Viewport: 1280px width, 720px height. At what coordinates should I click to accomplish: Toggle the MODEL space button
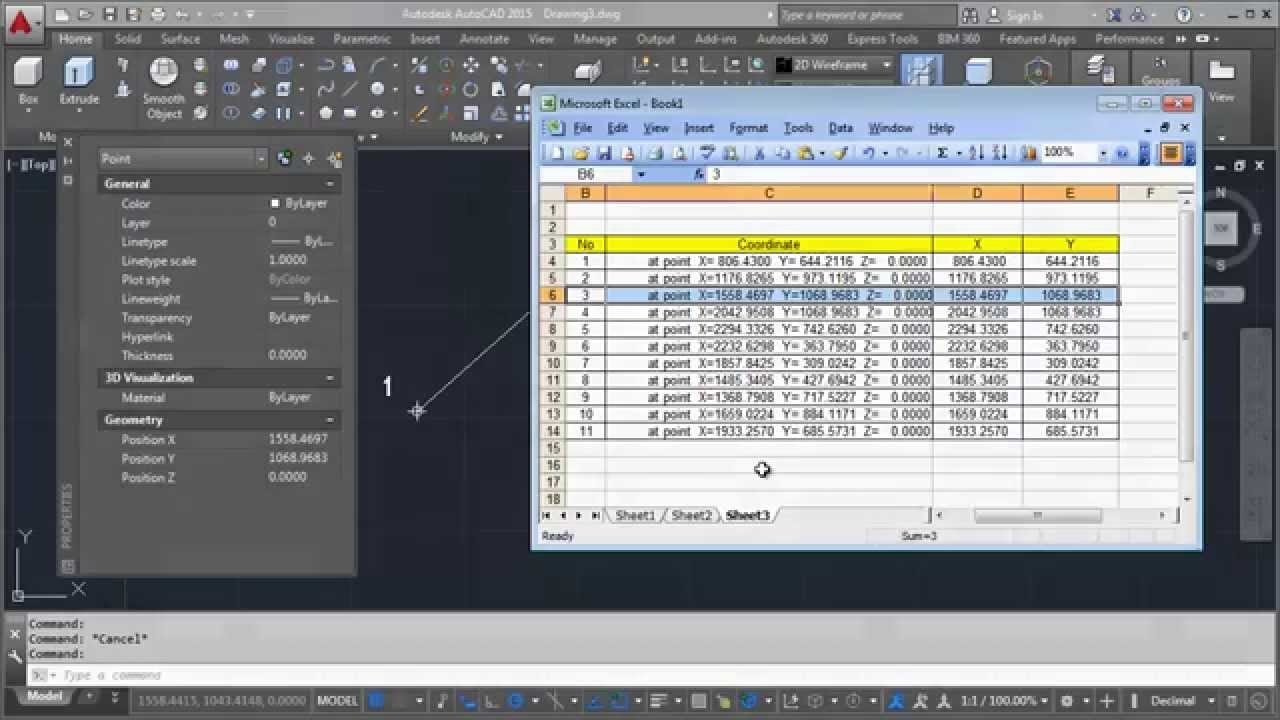(337, 701)
